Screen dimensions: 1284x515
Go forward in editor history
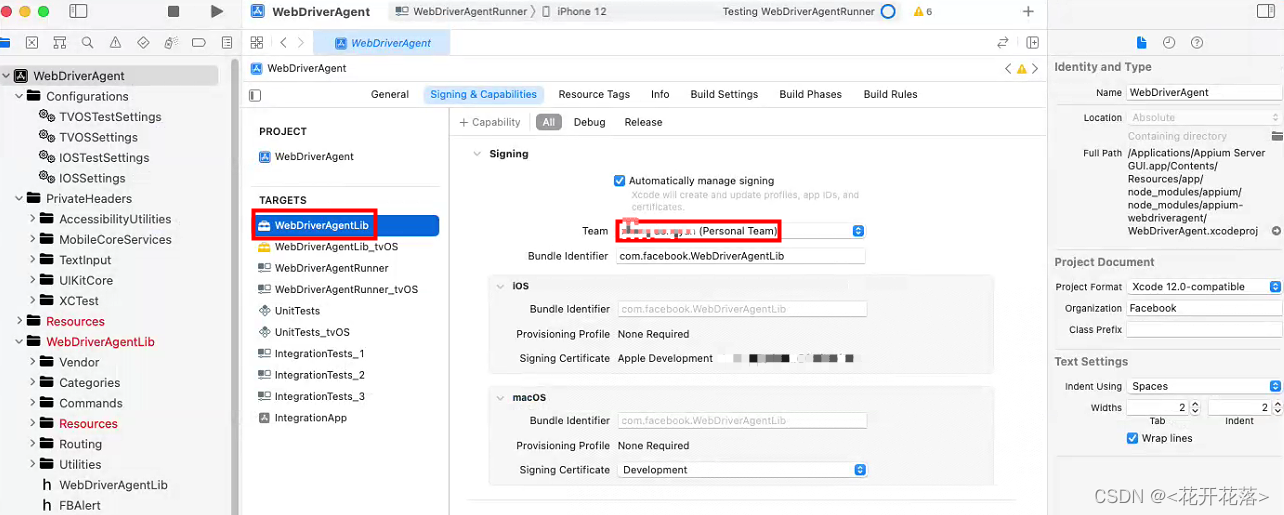coord(301,43)
